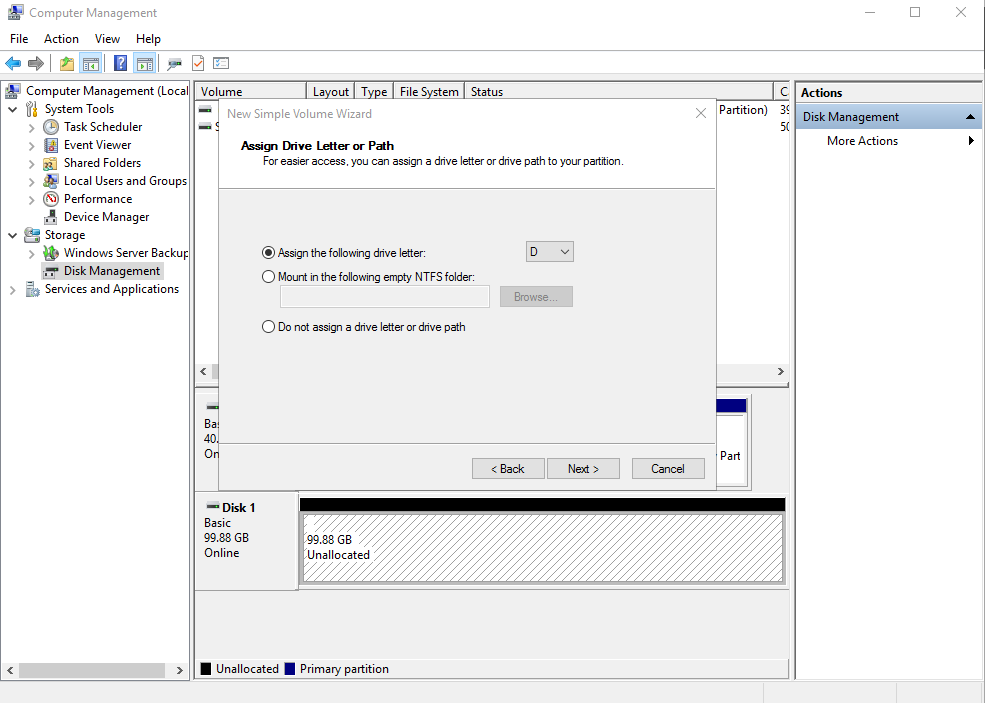Click the Task Scheduler clock icon

[51, 127]
